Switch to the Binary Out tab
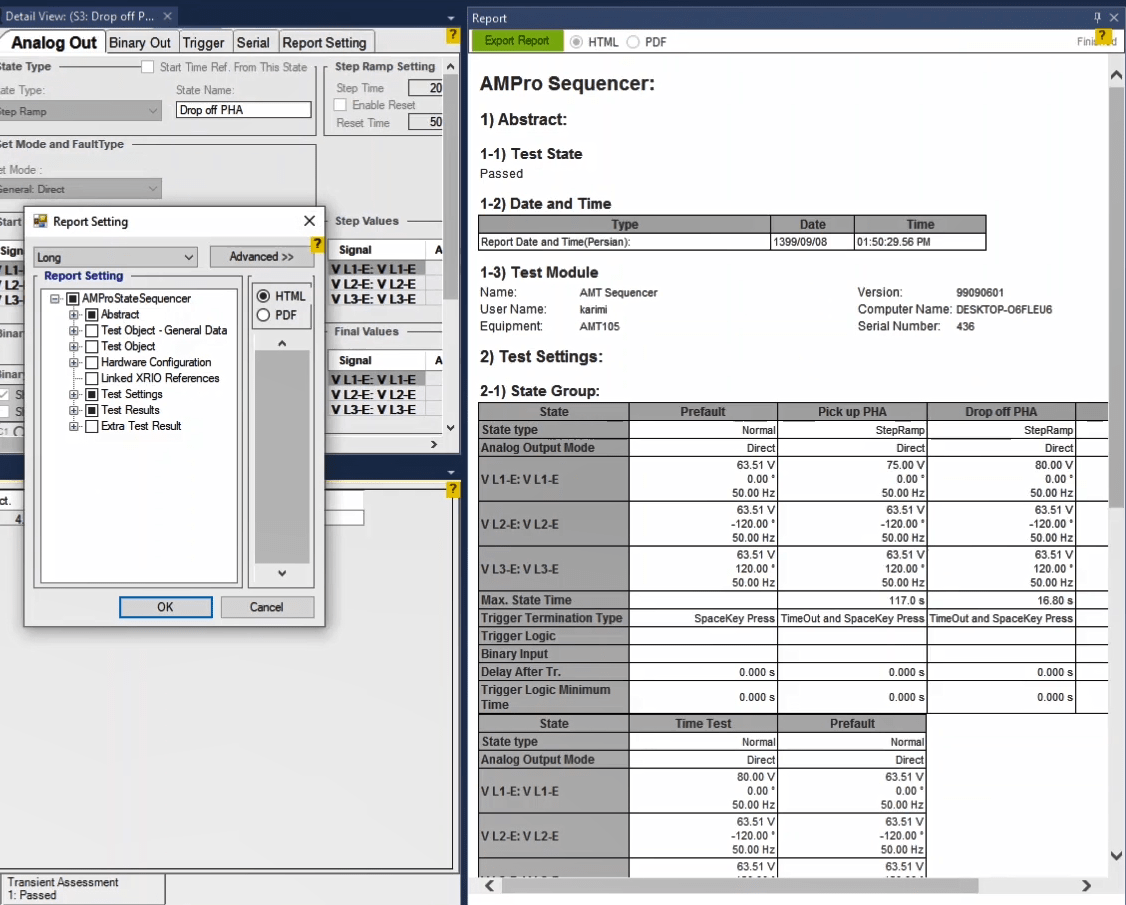 pos(140,42)
